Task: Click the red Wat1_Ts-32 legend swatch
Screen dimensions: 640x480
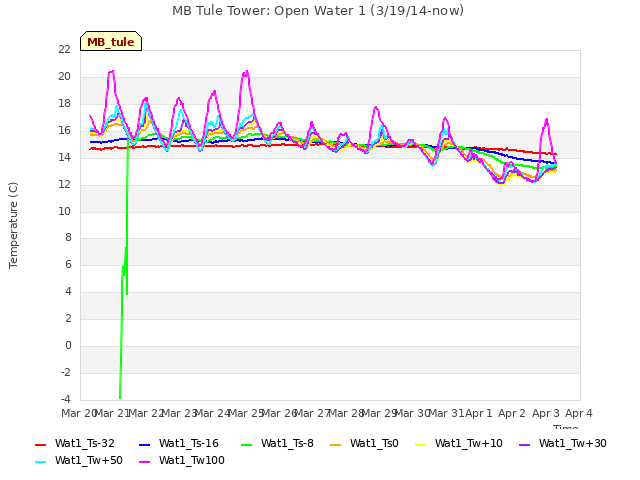Action: [40, 444]
